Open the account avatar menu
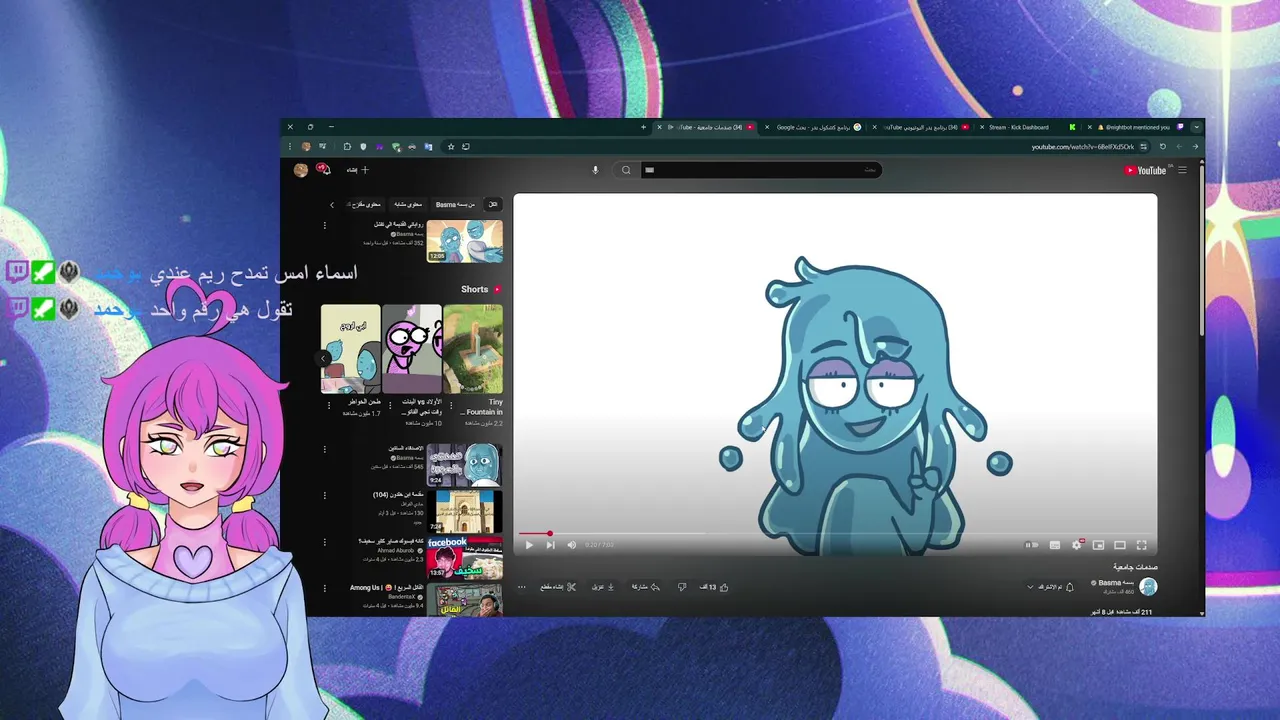1280x720 pixels. [x=301, y=170]
